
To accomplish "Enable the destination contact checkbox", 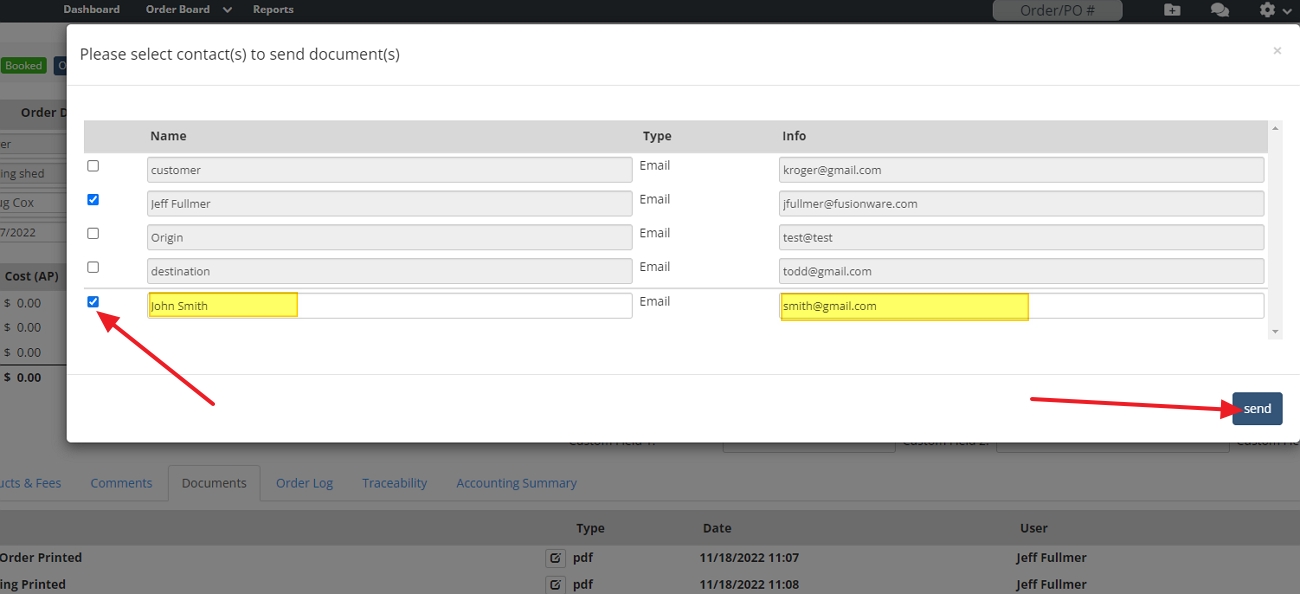I will (x=93, y=267).
